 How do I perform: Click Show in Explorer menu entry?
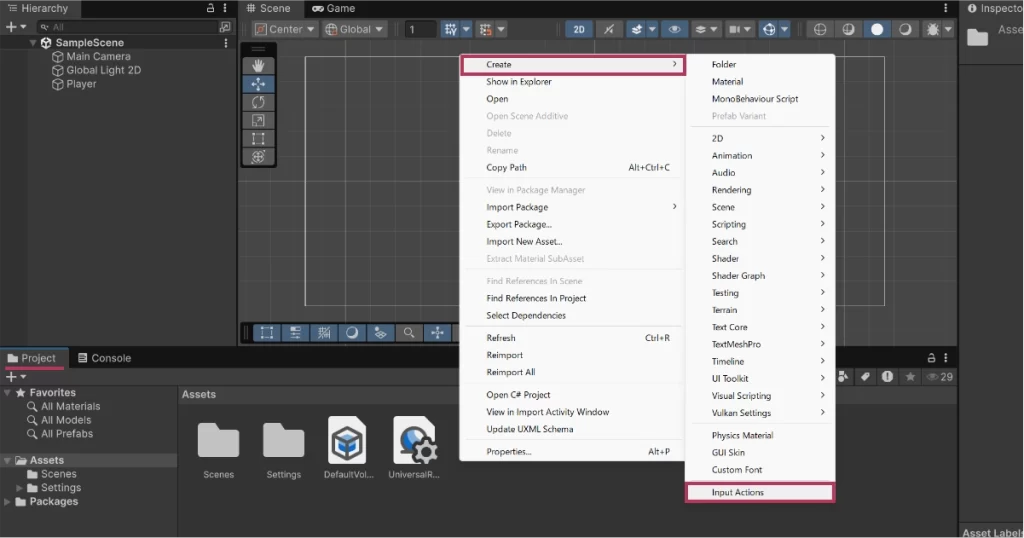point(518,82)
